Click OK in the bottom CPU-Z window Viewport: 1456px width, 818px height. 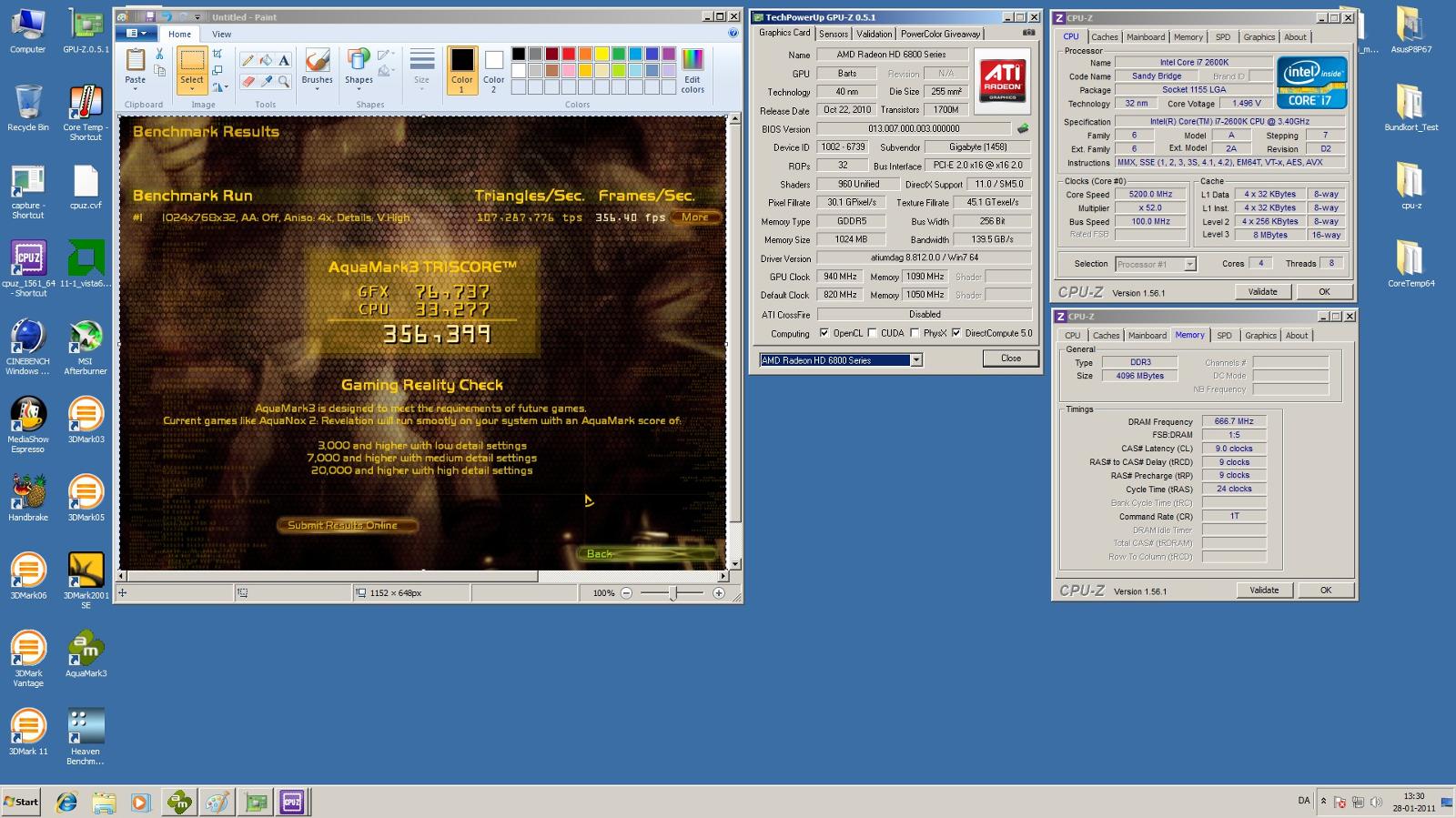point(1326,591)
